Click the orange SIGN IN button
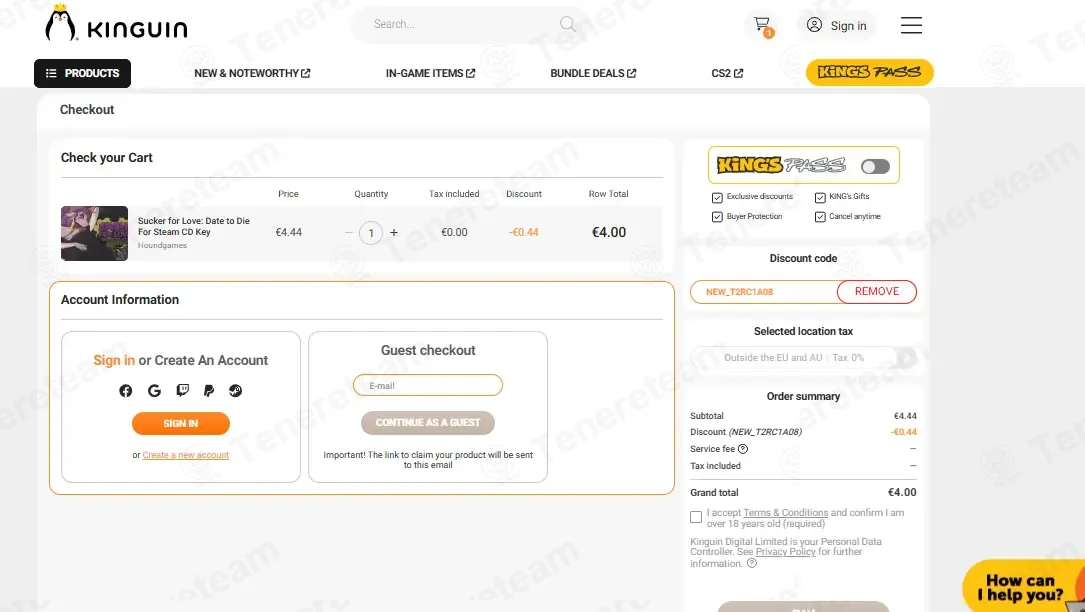1085x612 pixels. coord(181,424)
